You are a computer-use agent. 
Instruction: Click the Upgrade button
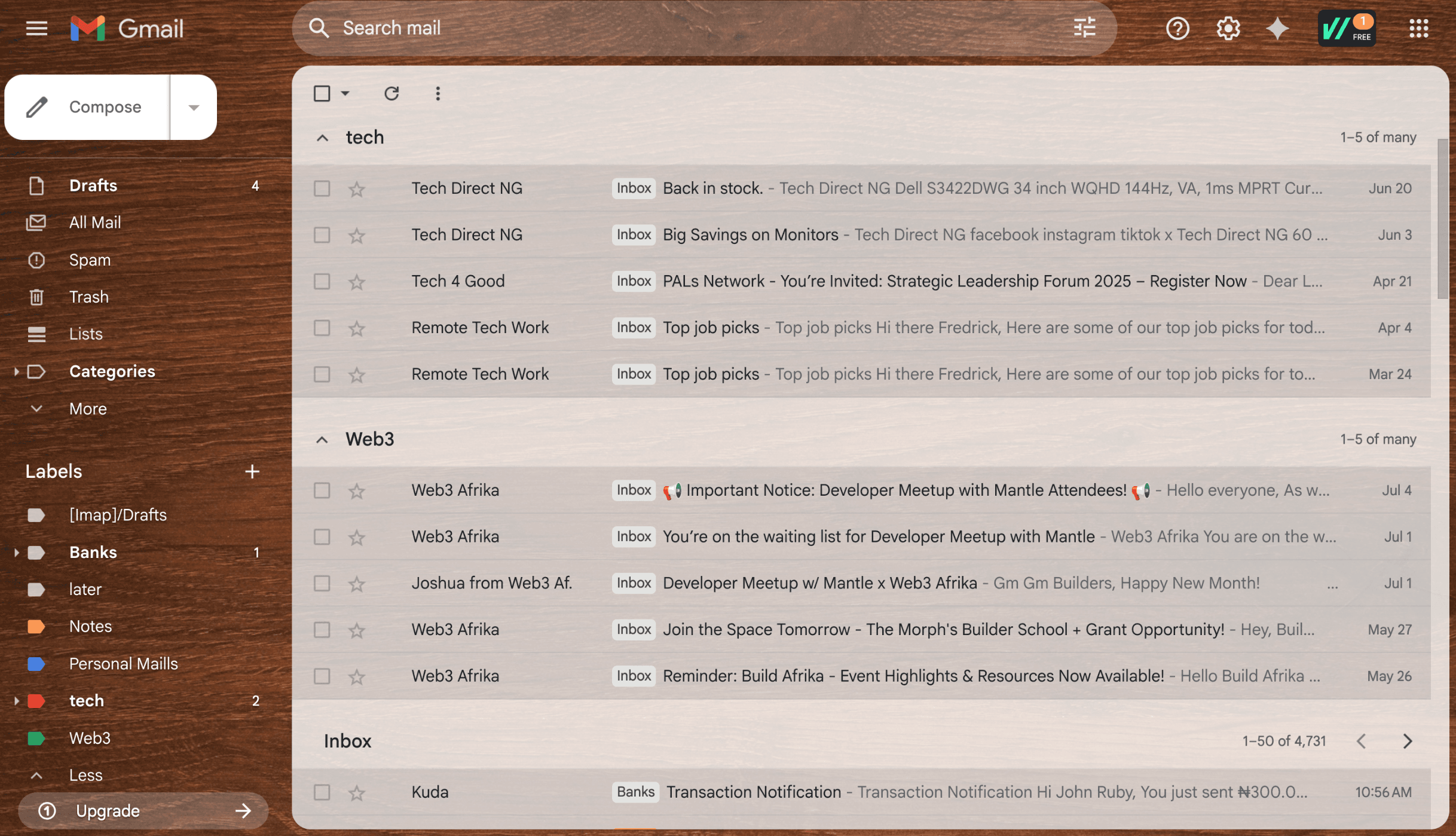click(x=143, y=810)
